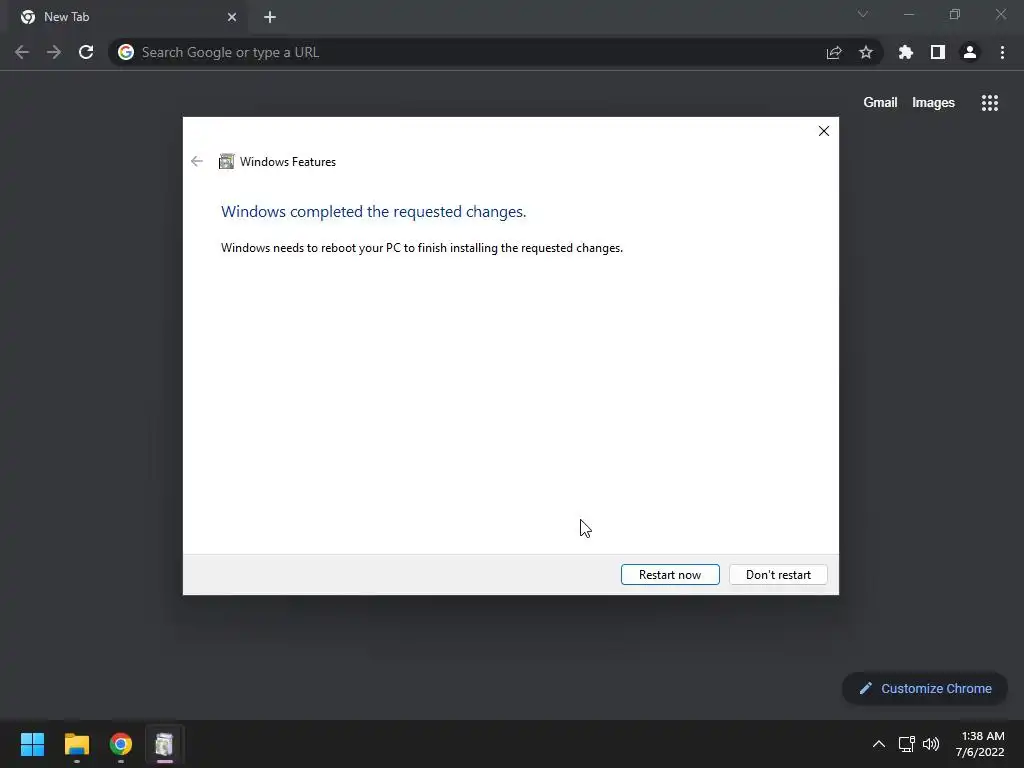Select the New Tab tab

point(127,17)
